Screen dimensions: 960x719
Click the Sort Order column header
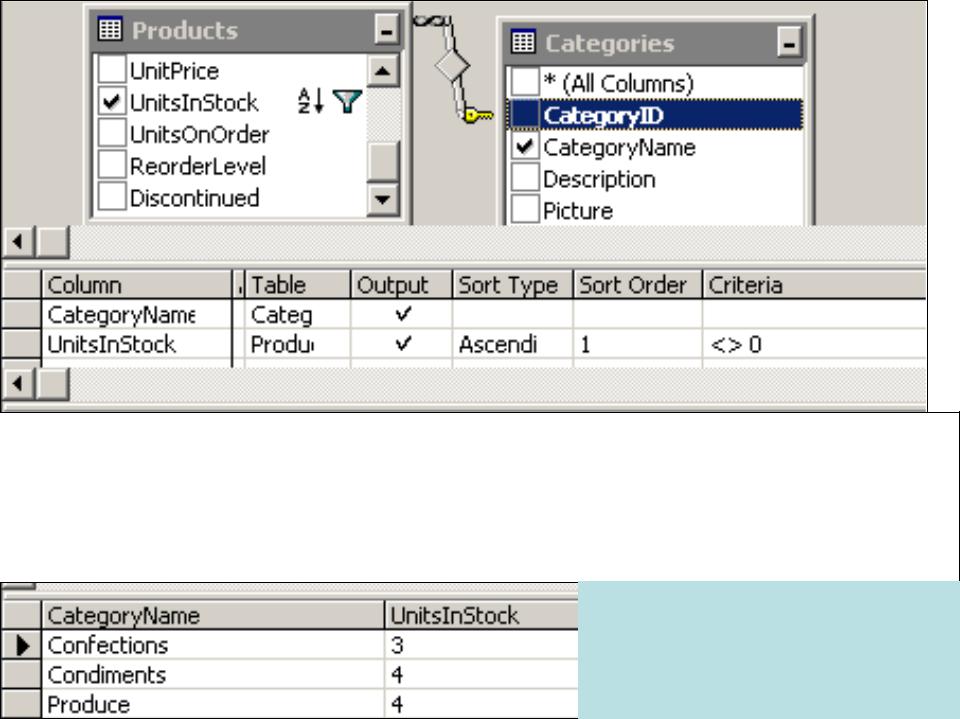637,285
